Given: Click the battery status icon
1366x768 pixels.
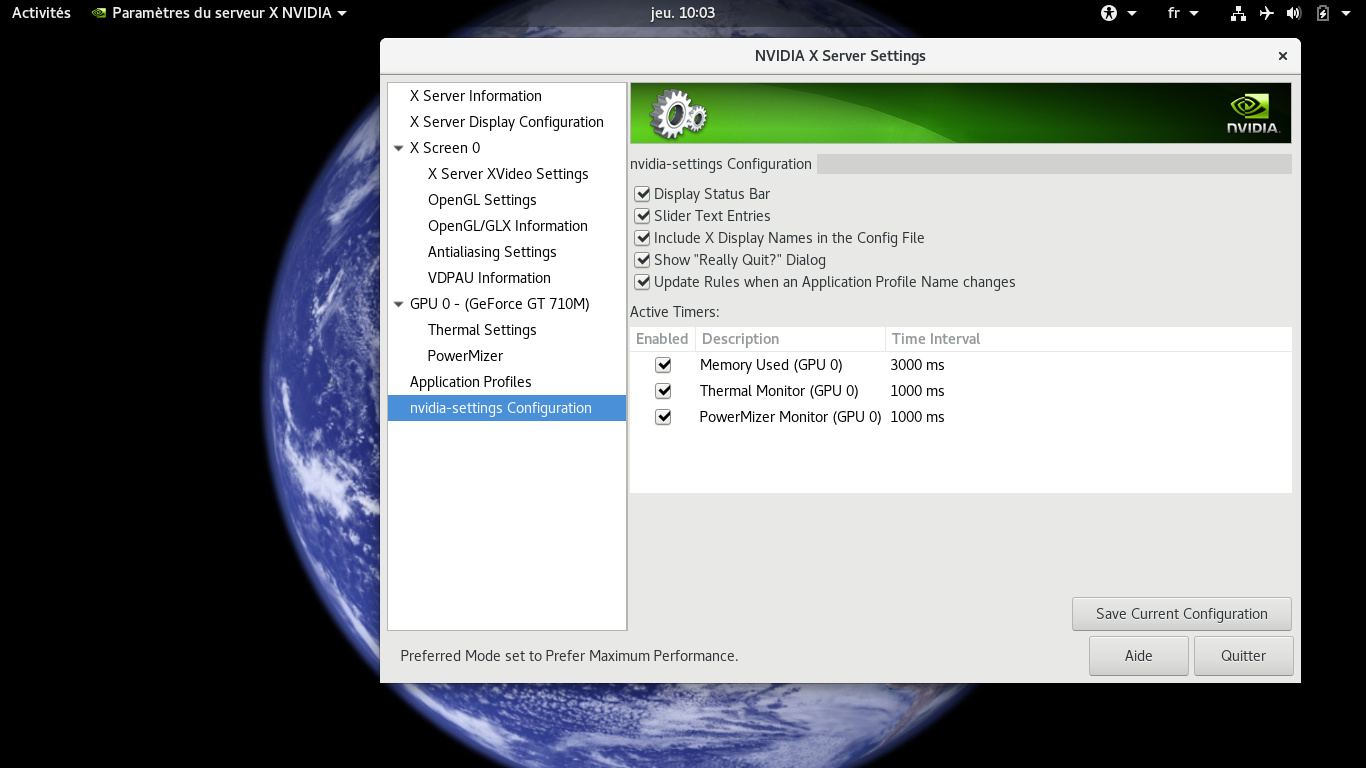Looking at the screenshot, I should 1323,13.
